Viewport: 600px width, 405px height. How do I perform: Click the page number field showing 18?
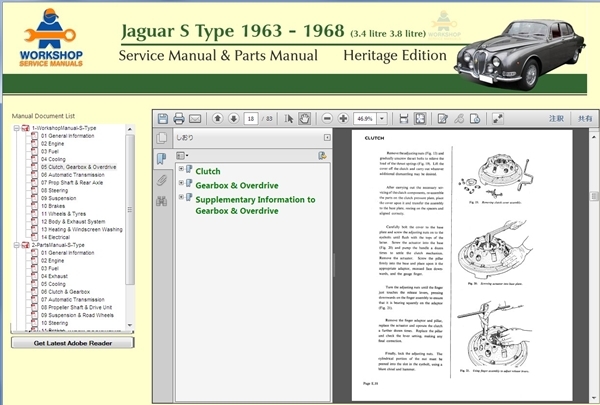tap(251, 119)
